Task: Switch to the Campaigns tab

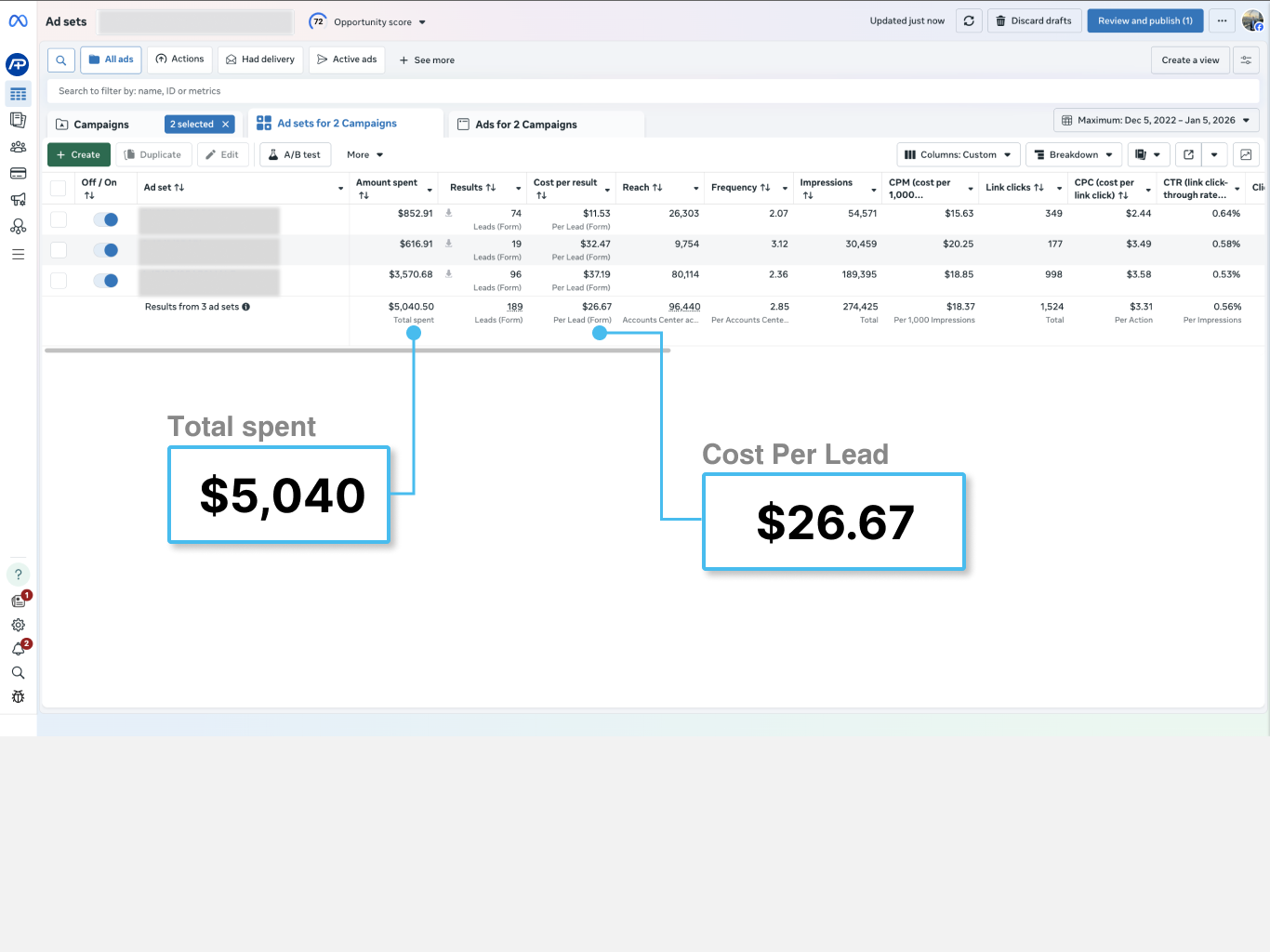Action: tap(101, 125)
